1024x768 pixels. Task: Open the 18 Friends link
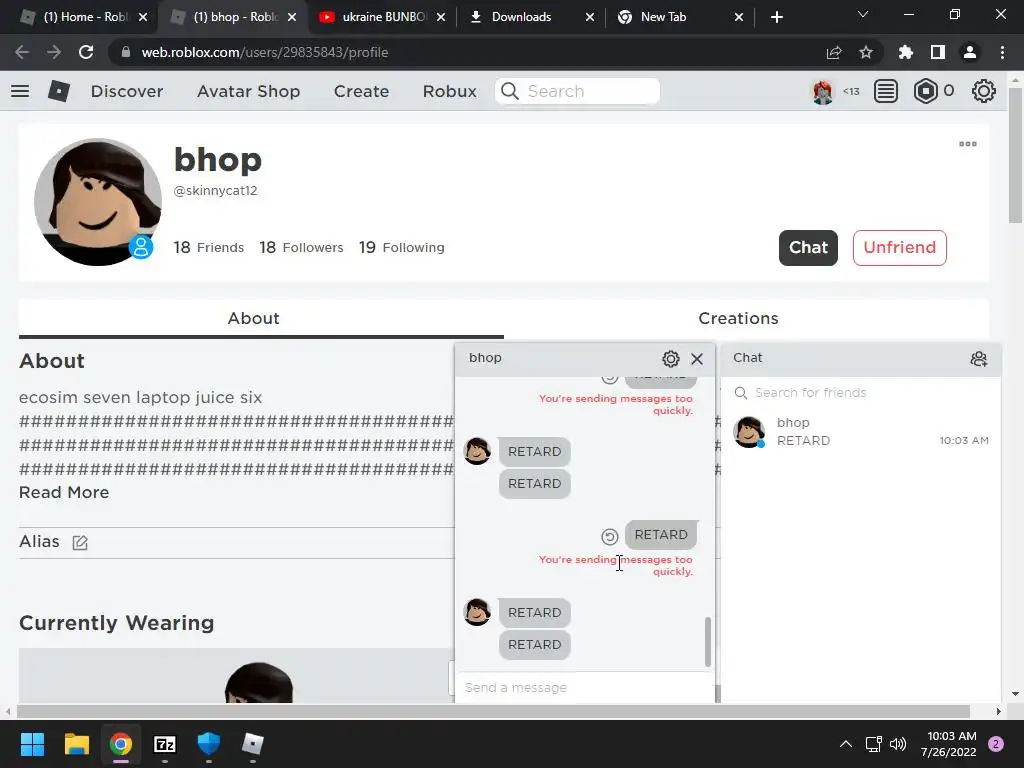click(208, 248)
